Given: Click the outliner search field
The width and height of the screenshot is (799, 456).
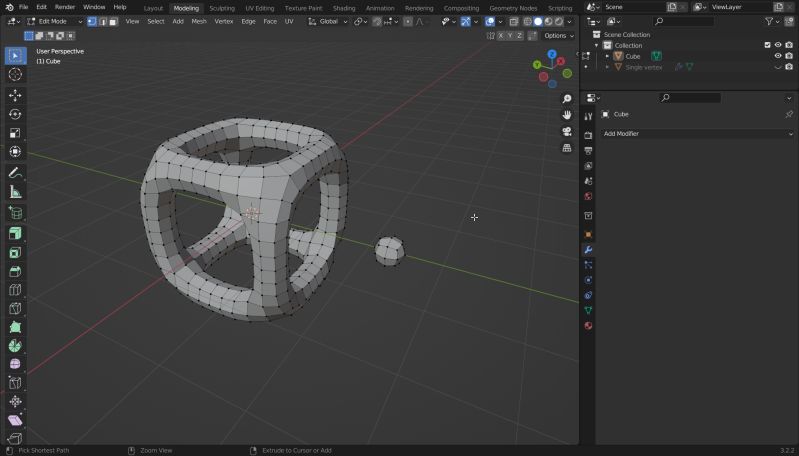Looking at the screenshot, I should [x=683, y=21].
